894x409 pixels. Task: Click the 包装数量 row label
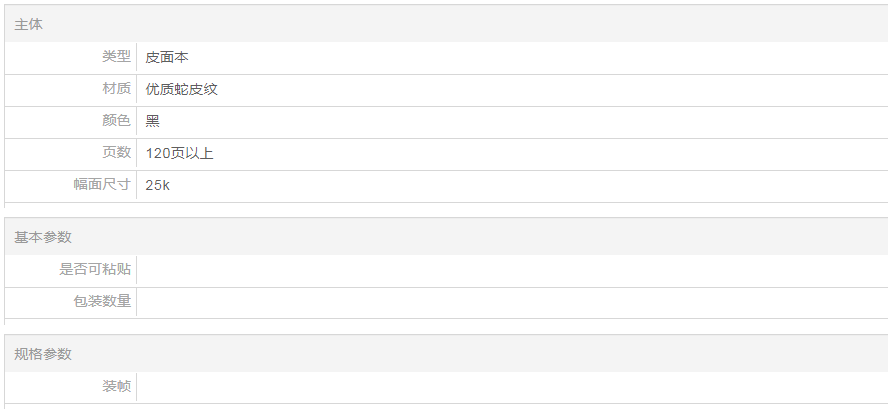102,301
